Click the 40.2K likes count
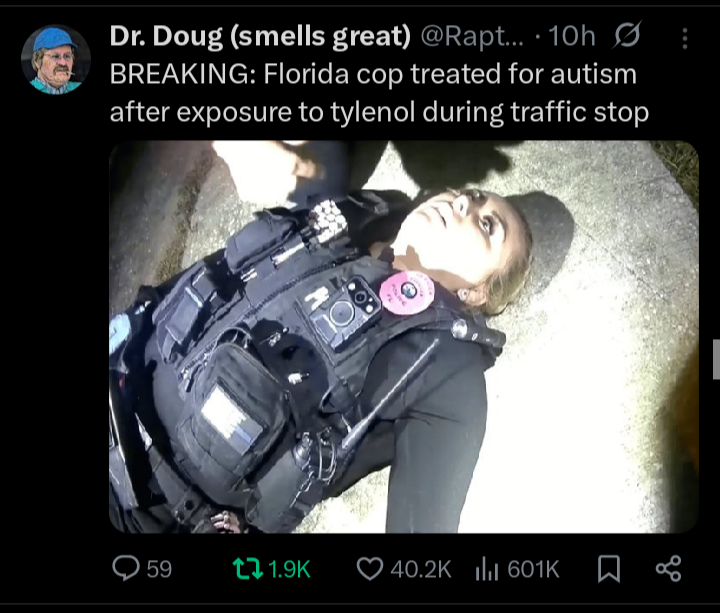This screenshot has width=720, height=613. pyautogui.click(x=421, y=569)
